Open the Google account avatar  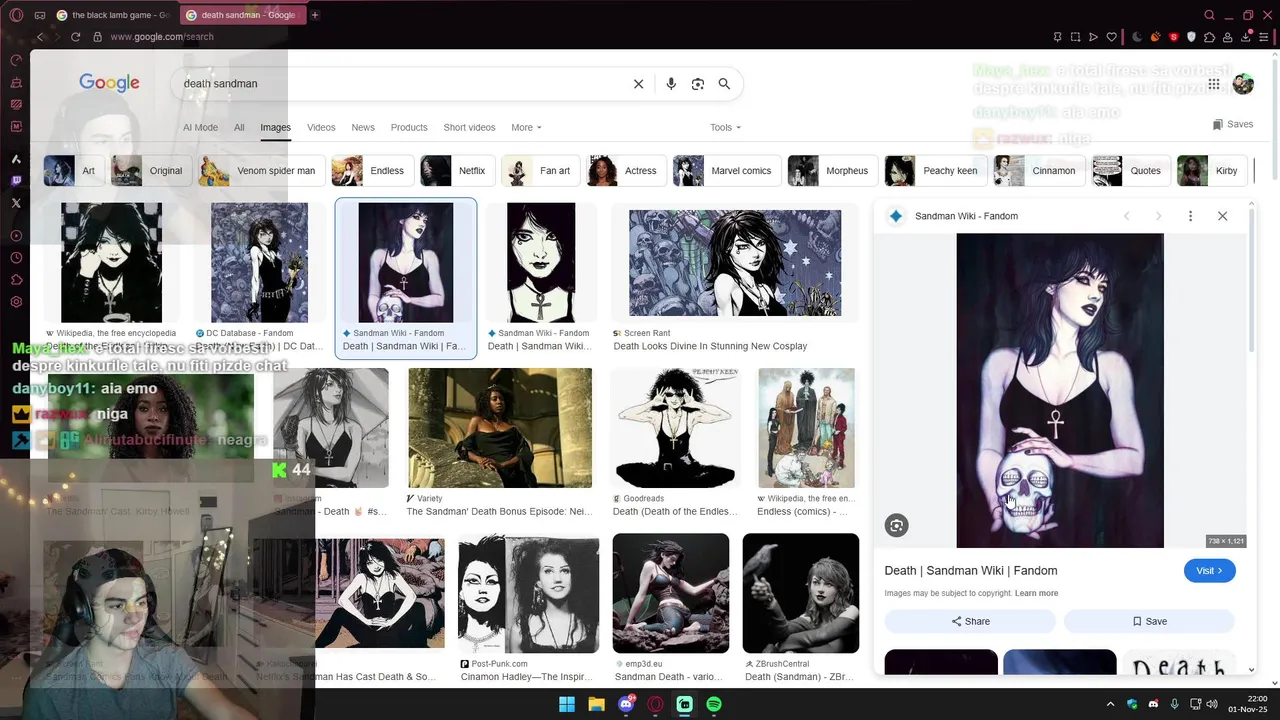1243,84
